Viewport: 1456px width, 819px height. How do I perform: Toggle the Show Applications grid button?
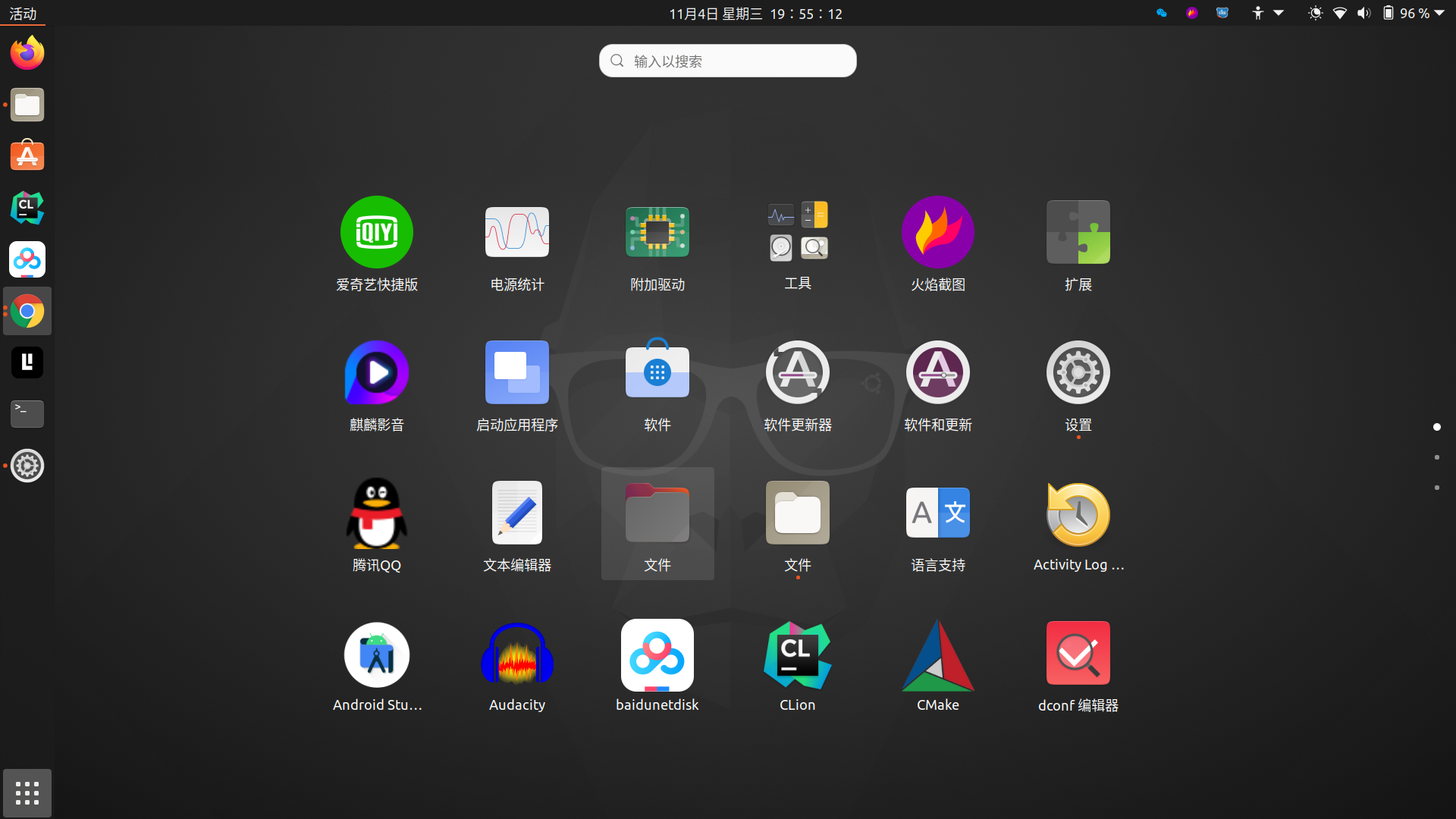coord(27,793)
